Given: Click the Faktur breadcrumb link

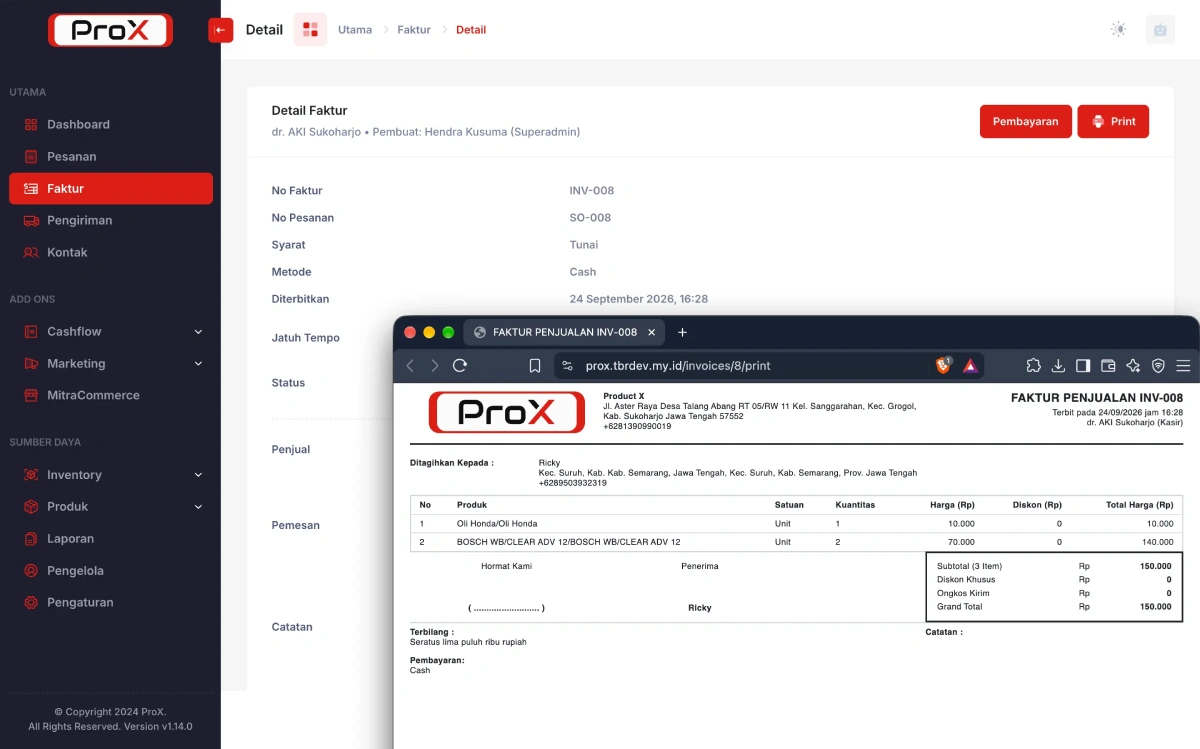Looking at the screenshot, I should [414, 30].
